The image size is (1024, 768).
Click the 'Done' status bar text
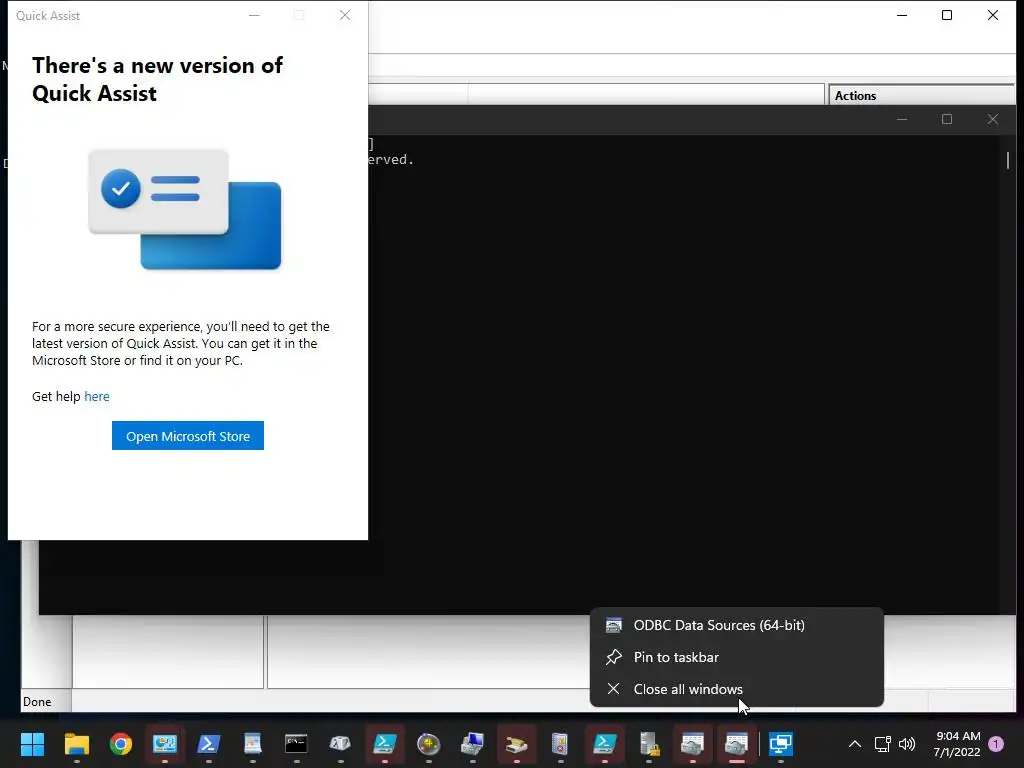click(37, 701)
